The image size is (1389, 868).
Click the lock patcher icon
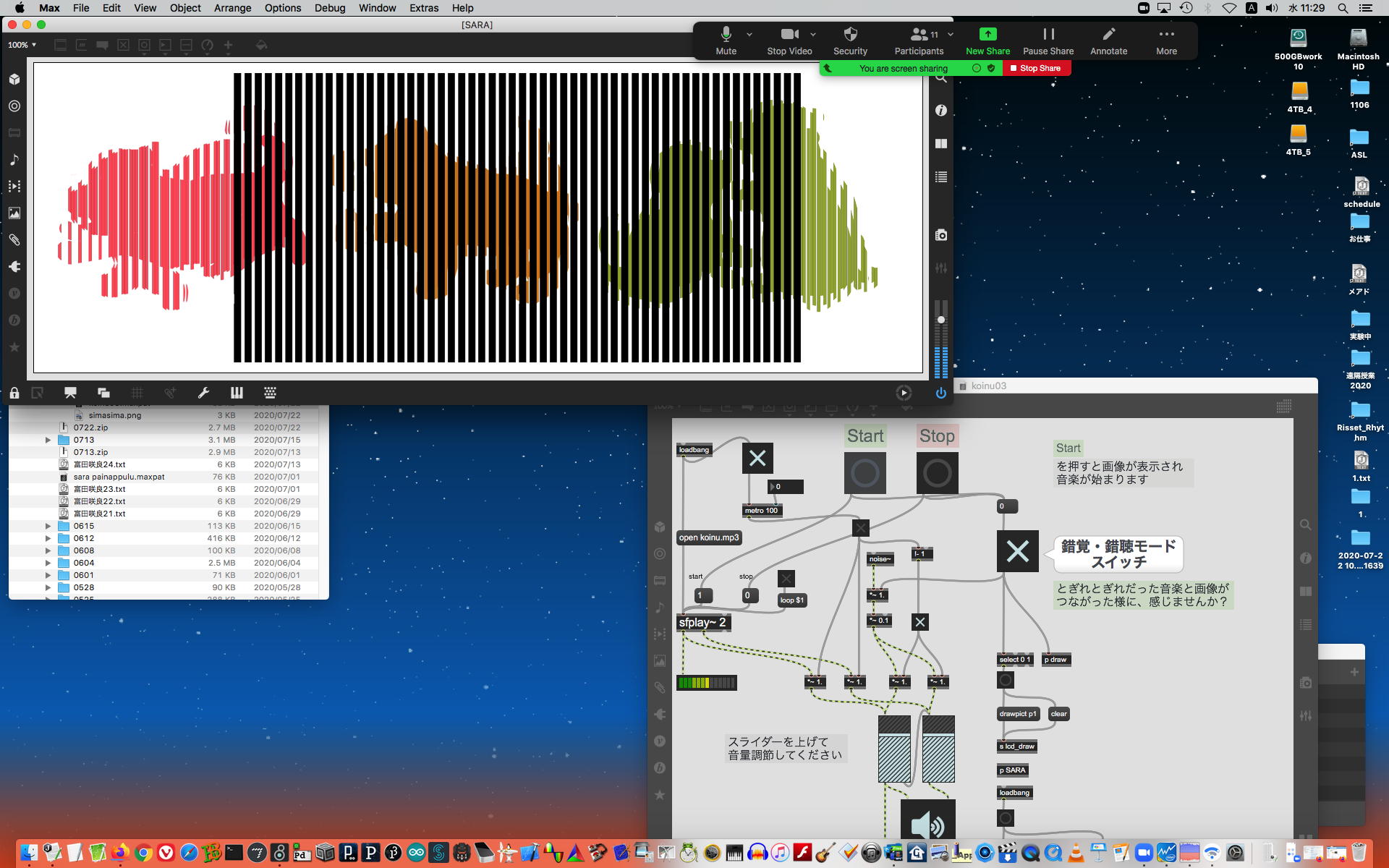(14, 393)
